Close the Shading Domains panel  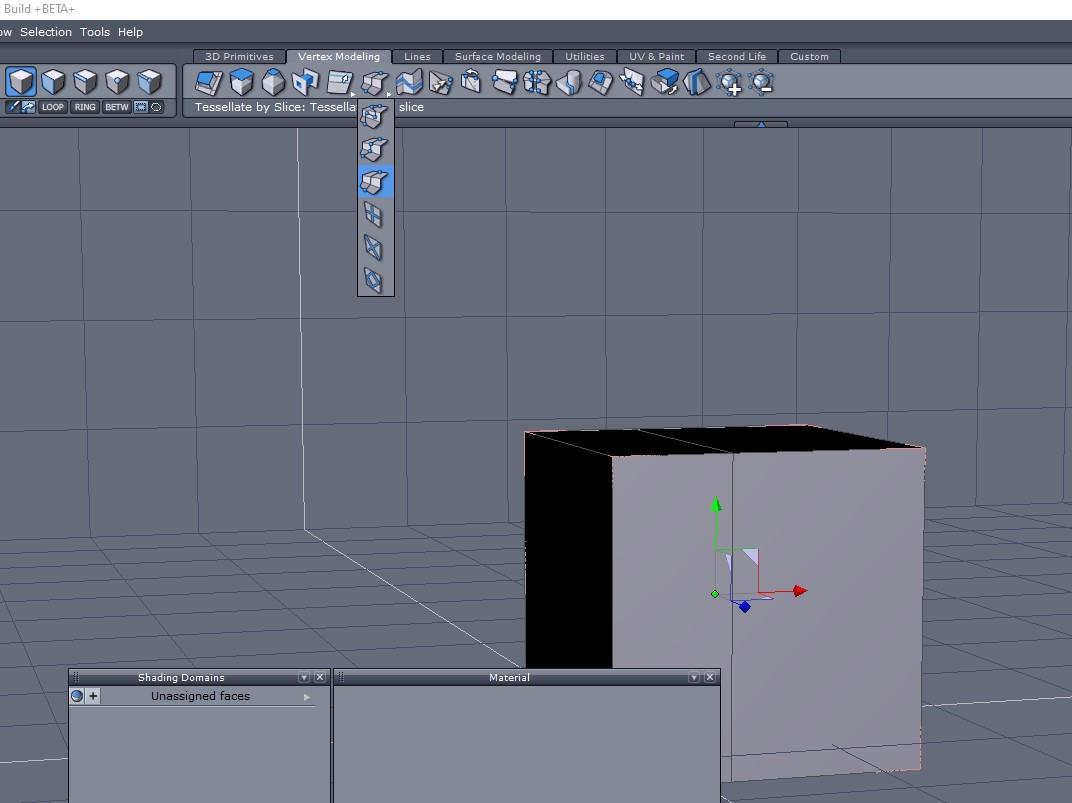click(x=319, y=677)
